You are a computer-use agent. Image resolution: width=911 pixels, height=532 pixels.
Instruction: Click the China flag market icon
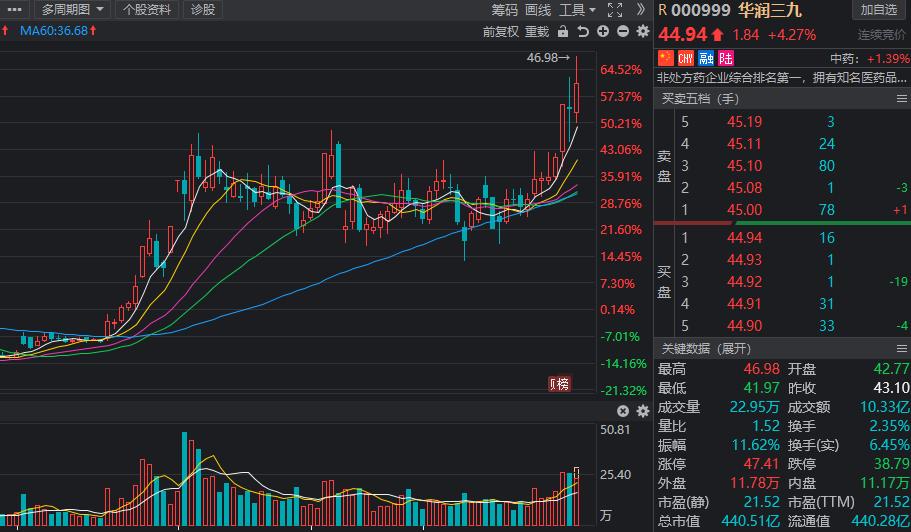[665, 57]
